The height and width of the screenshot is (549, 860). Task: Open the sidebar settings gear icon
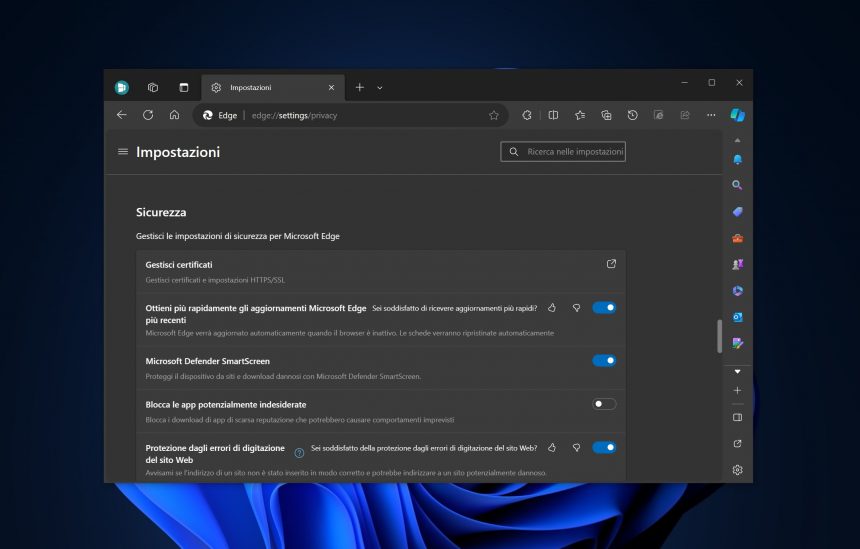(x=738, y=470)
